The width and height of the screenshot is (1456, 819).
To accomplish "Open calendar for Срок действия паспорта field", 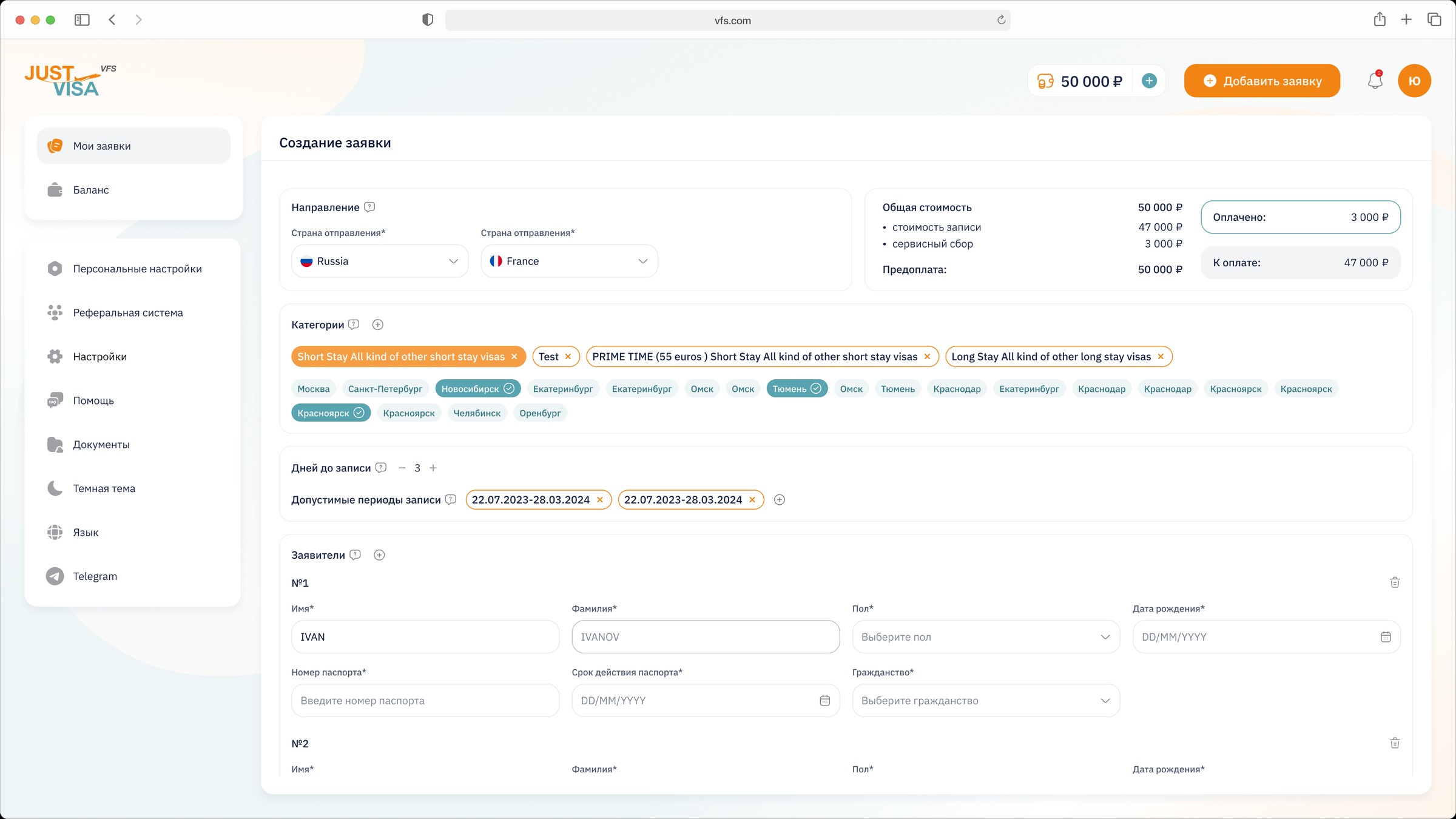I will (825, 700).
